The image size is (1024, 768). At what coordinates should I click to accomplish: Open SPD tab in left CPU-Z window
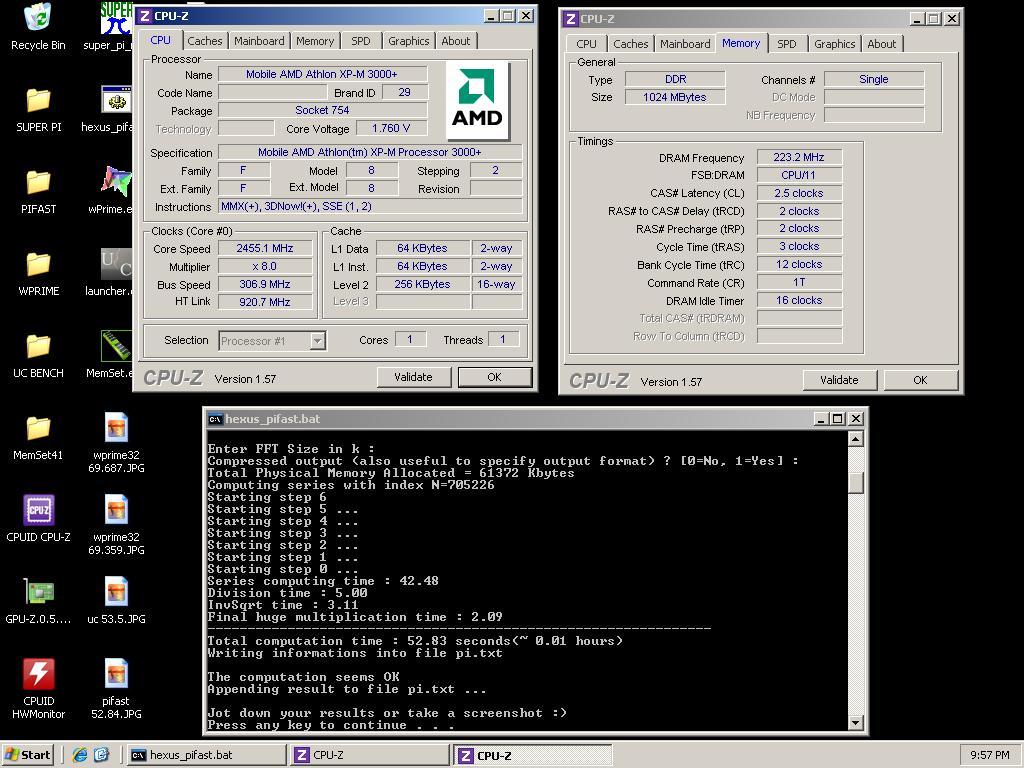[x=360, y=41]
